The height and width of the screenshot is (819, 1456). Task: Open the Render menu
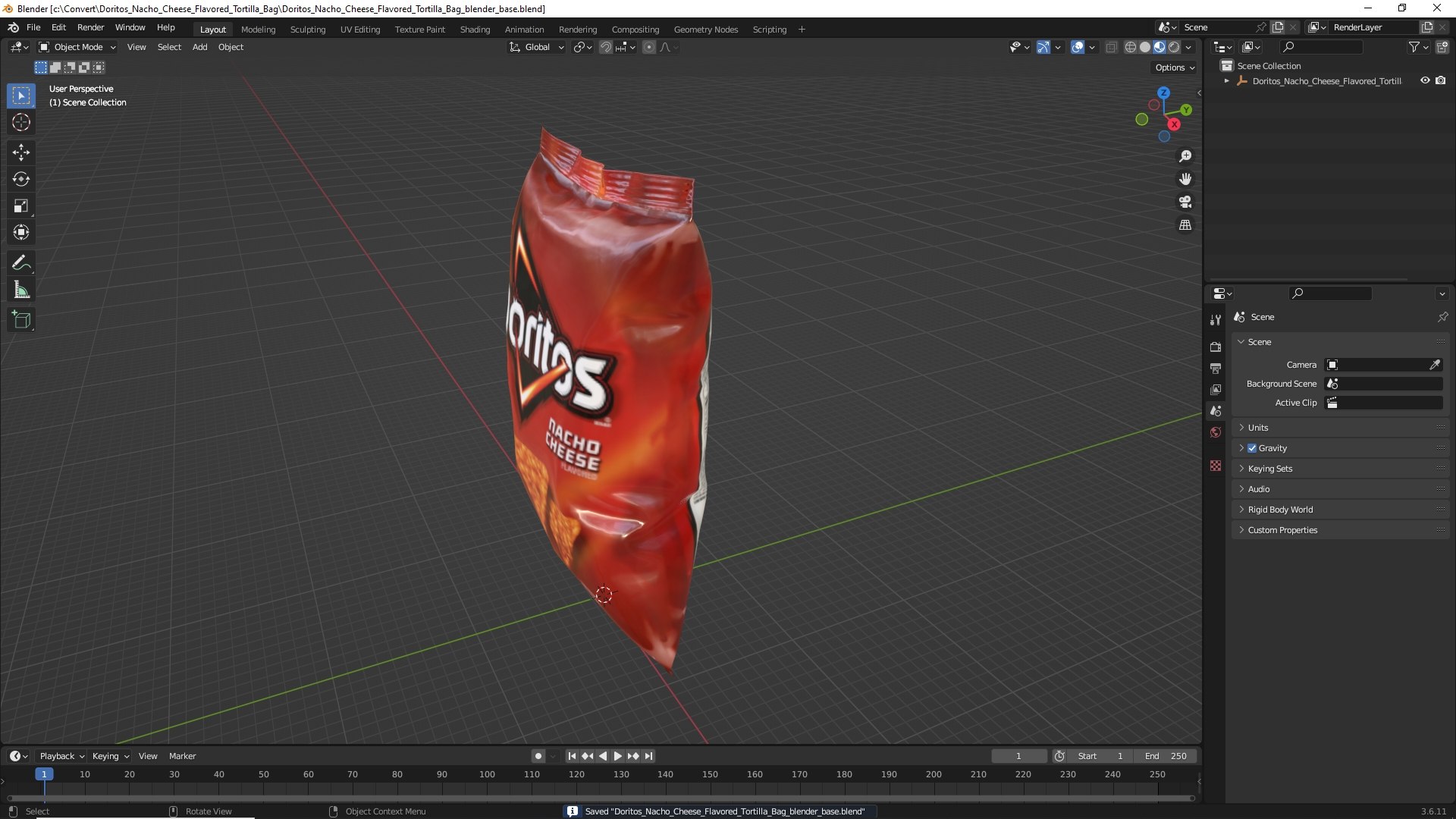90,27
